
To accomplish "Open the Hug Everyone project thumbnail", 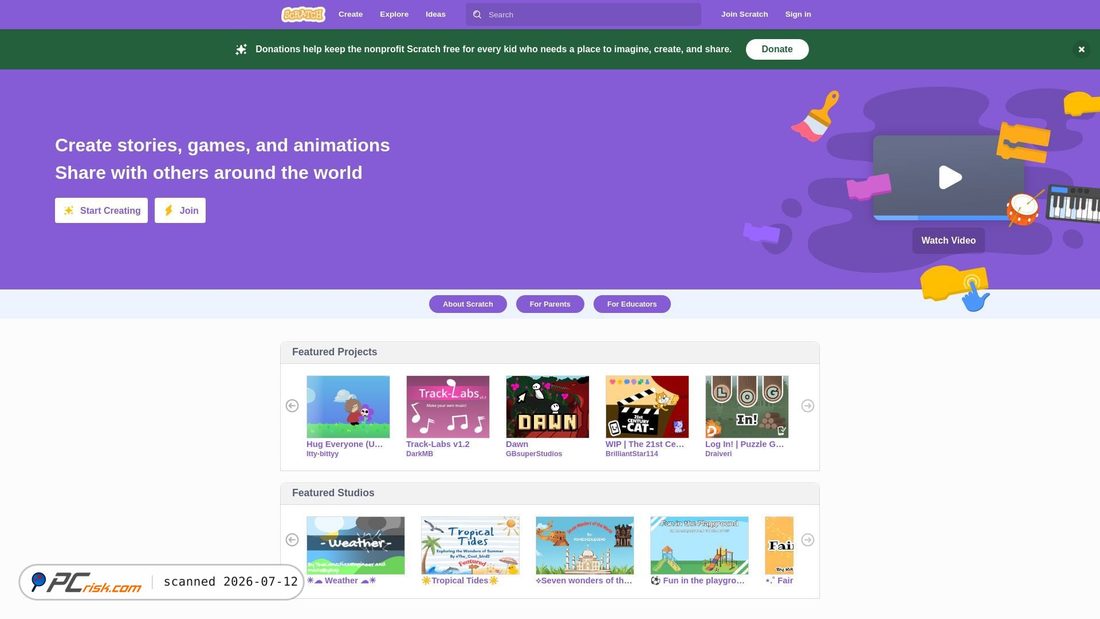I will (x=348, y=406).
